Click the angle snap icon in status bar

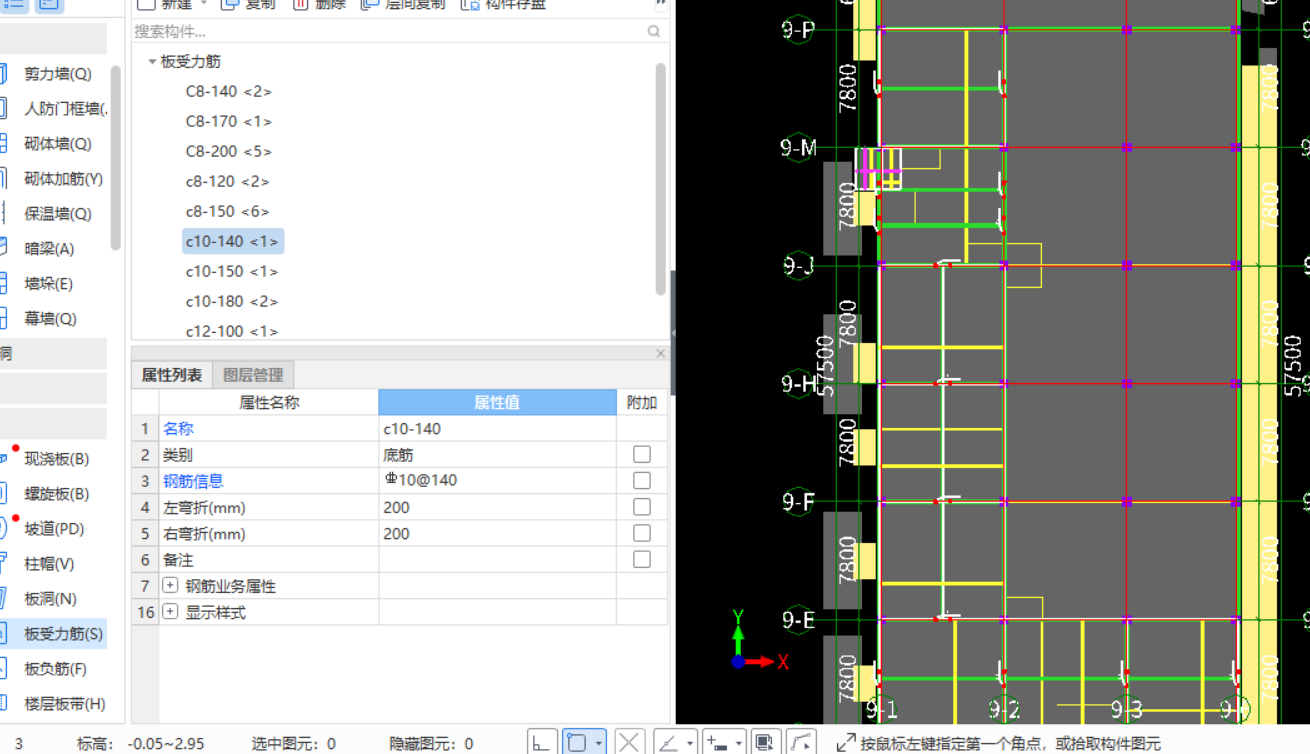coord(668,742)
